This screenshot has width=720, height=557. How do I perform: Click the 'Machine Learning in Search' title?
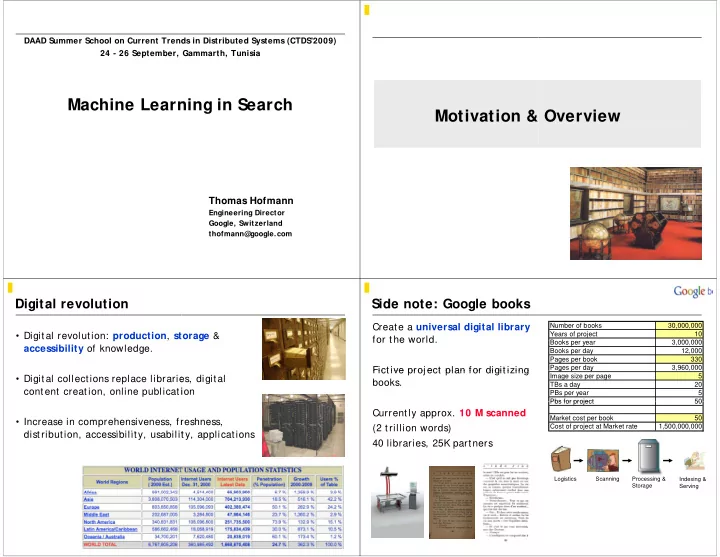click(x=180, y=105)
